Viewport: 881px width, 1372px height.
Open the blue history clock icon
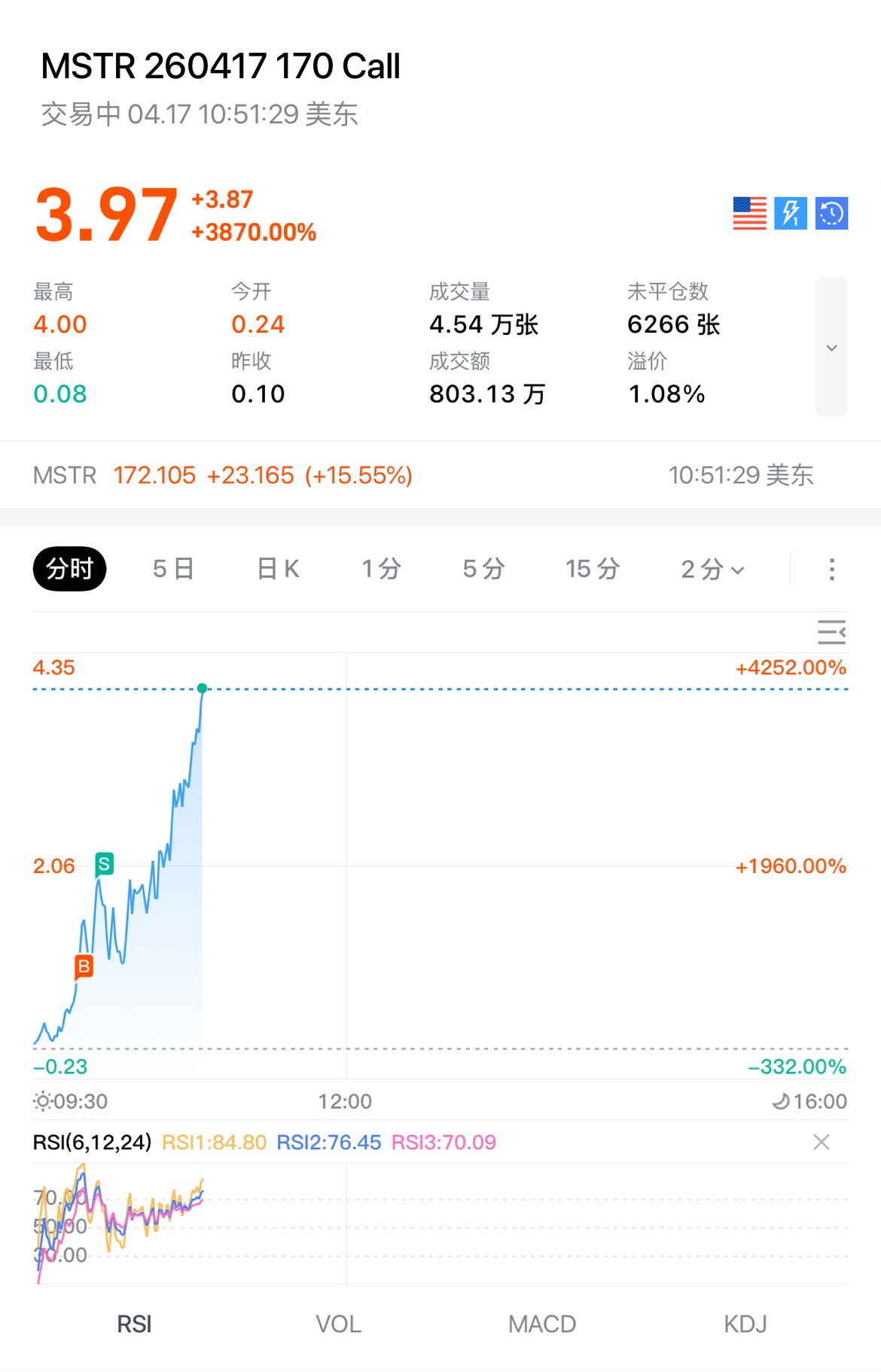831,213
